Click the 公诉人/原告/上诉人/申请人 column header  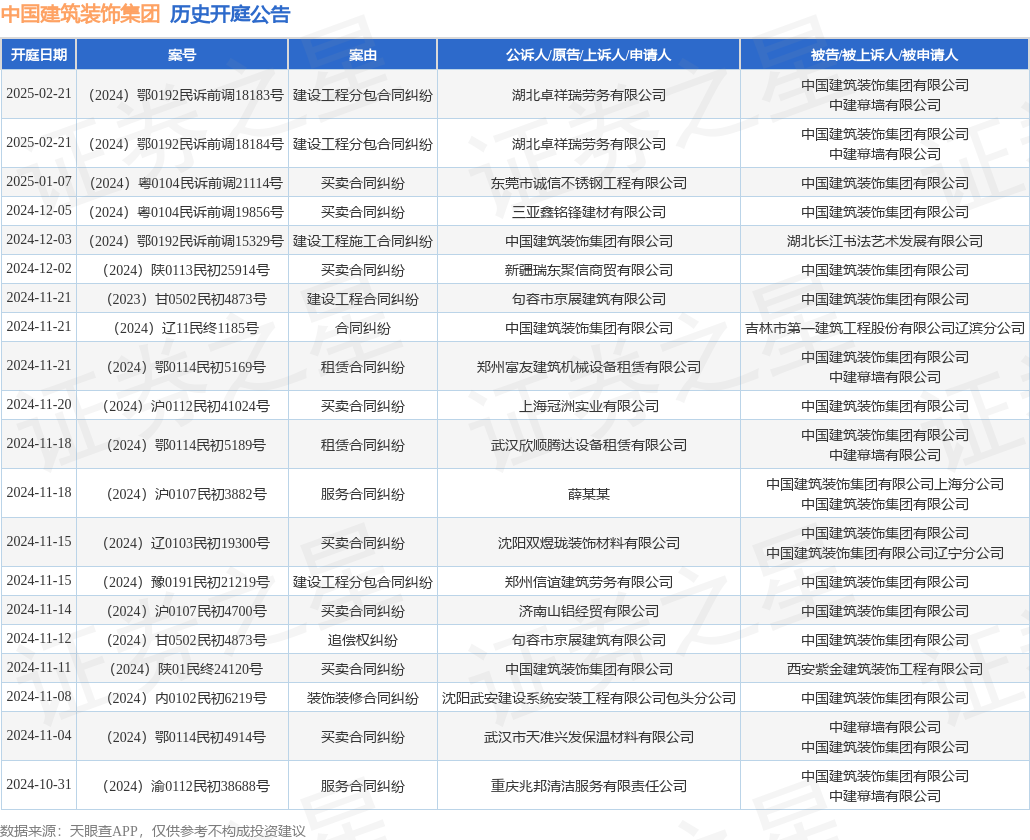pos(589,55)
